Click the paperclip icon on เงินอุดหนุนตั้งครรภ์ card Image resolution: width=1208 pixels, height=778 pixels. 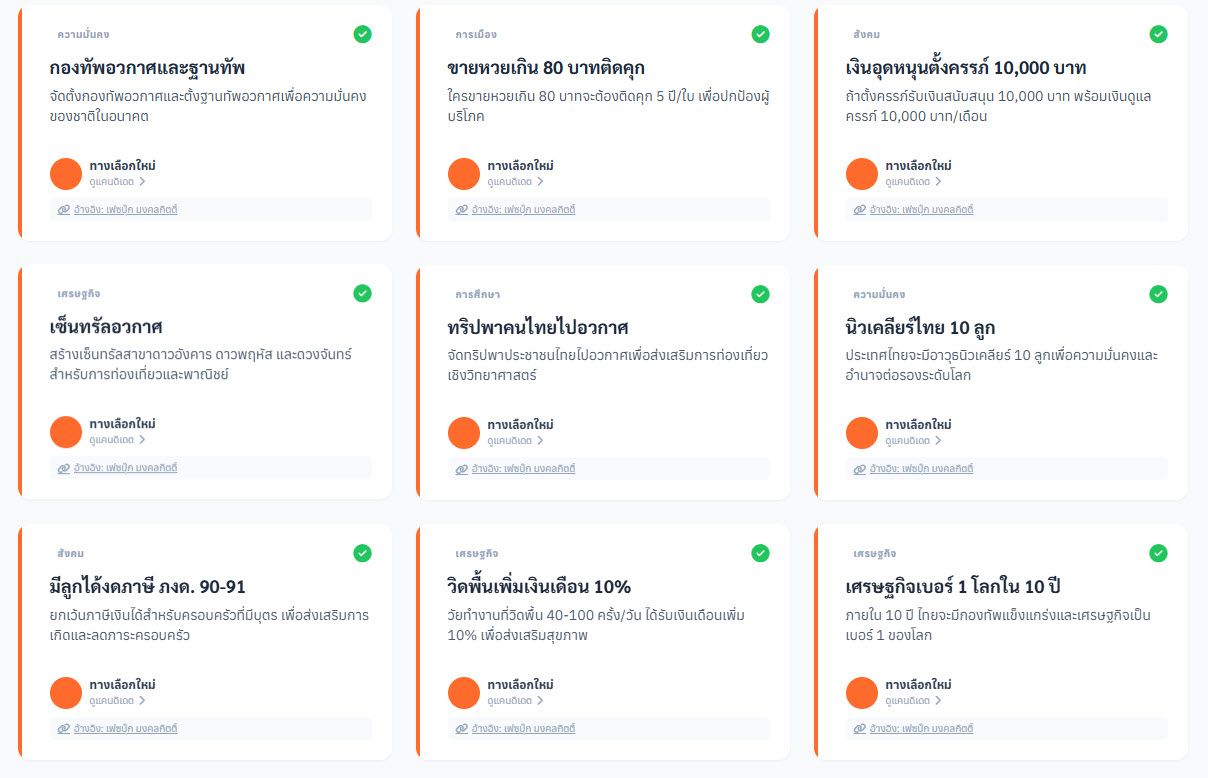859,209
